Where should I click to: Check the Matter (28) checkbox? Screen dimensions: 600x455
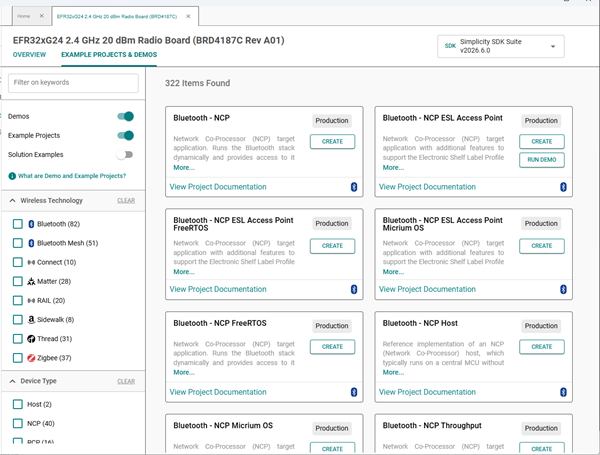click(18, 281)
